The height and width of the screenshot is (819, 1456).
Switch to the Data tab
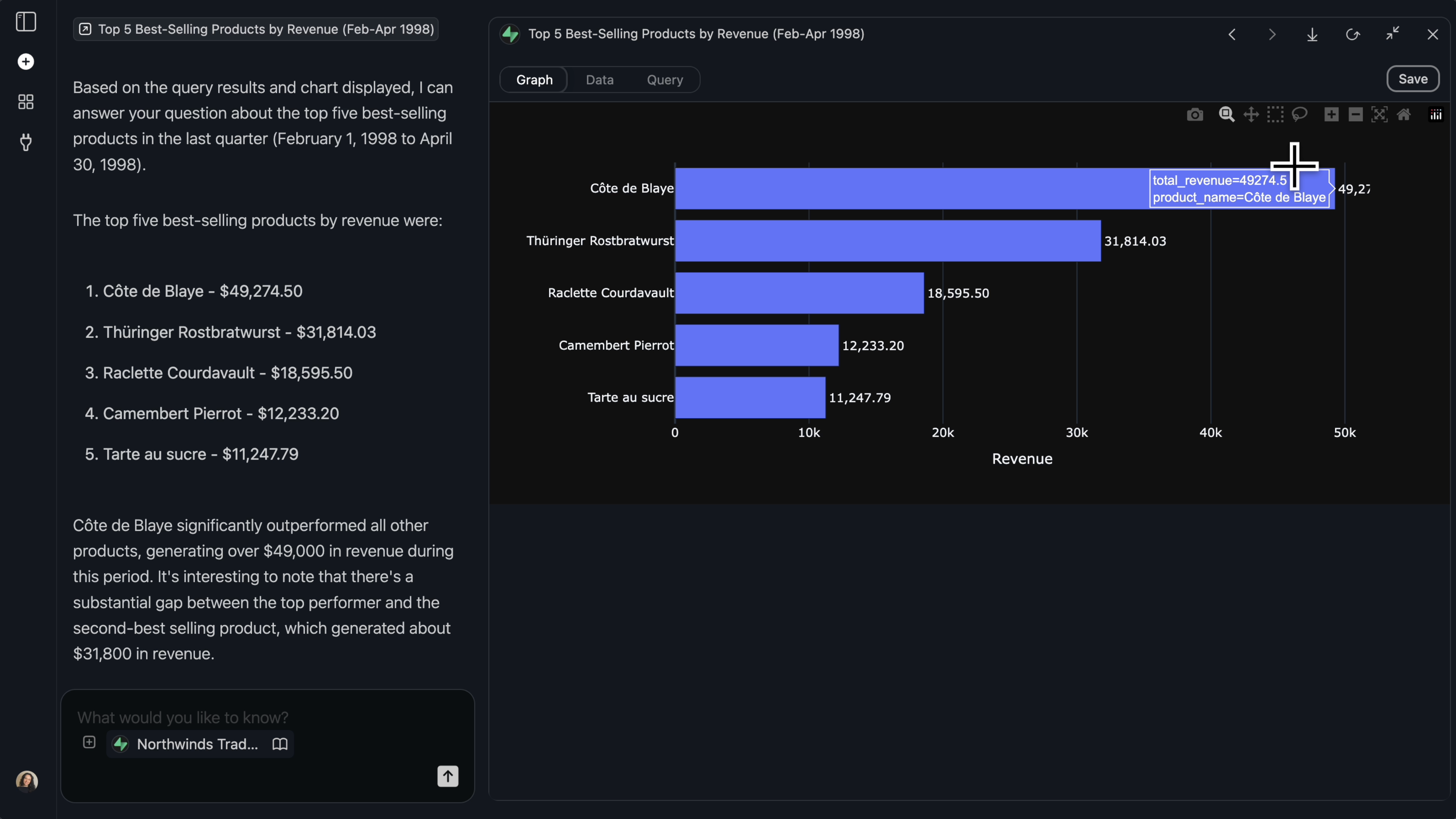[600, 80]
